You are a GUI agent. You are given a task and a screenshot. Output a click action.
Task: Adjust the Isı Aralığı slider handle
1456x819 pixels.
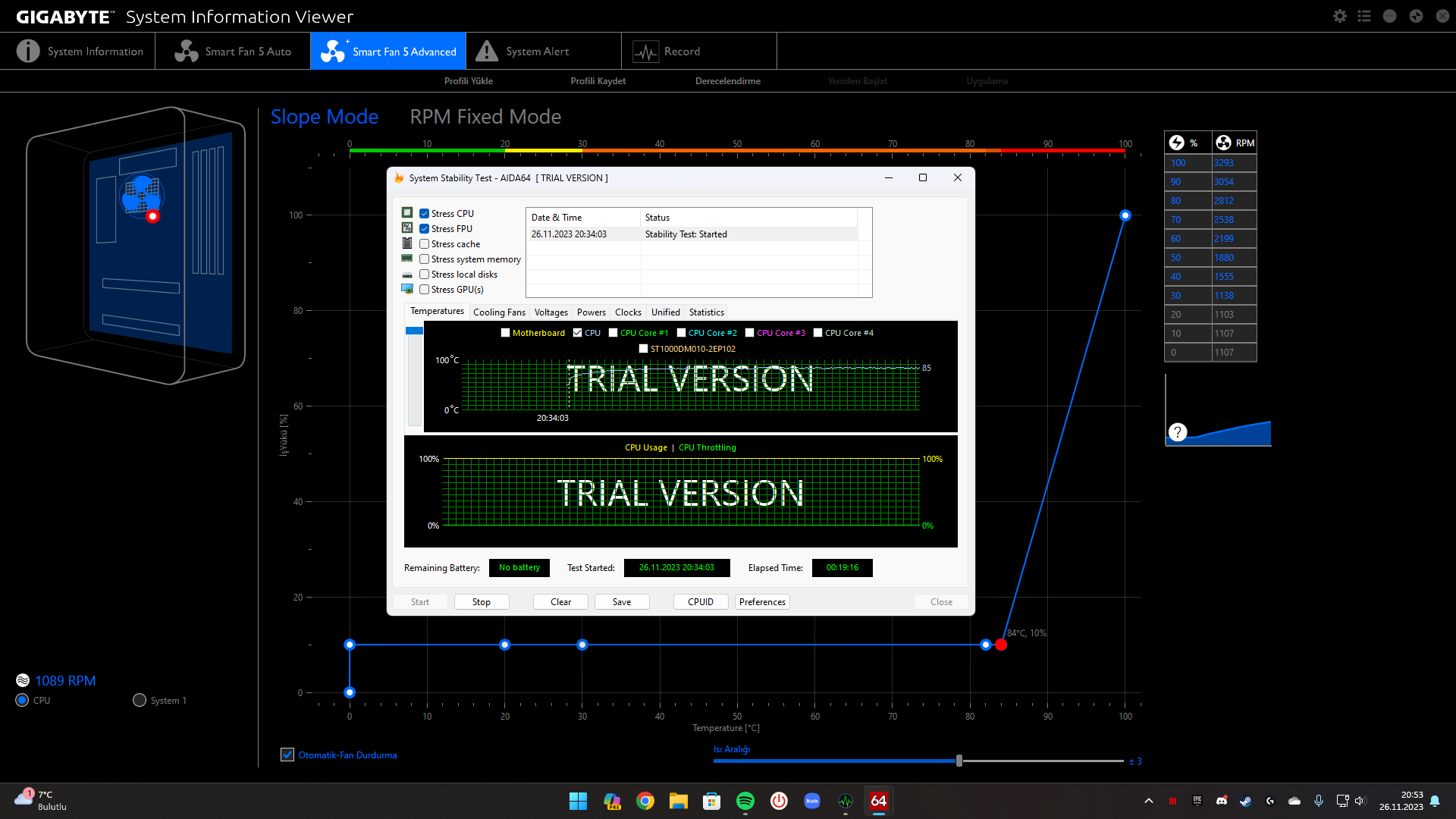pyautogui.click(x=959, y=761)
